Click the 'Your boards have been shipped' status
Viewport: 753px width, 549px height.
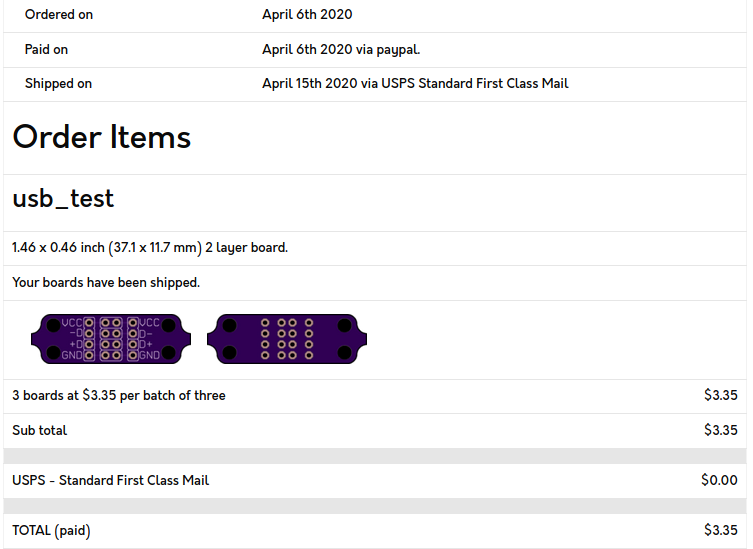pos(106,282)
